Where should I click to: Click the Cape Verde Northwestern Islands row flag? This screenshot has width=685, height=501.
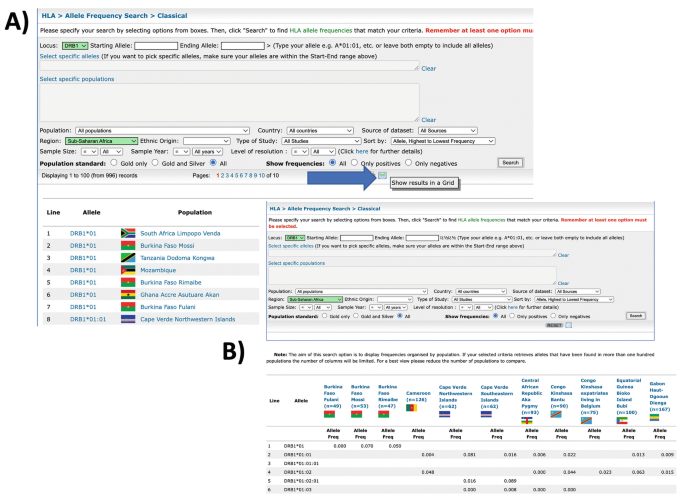pos(129,321)
